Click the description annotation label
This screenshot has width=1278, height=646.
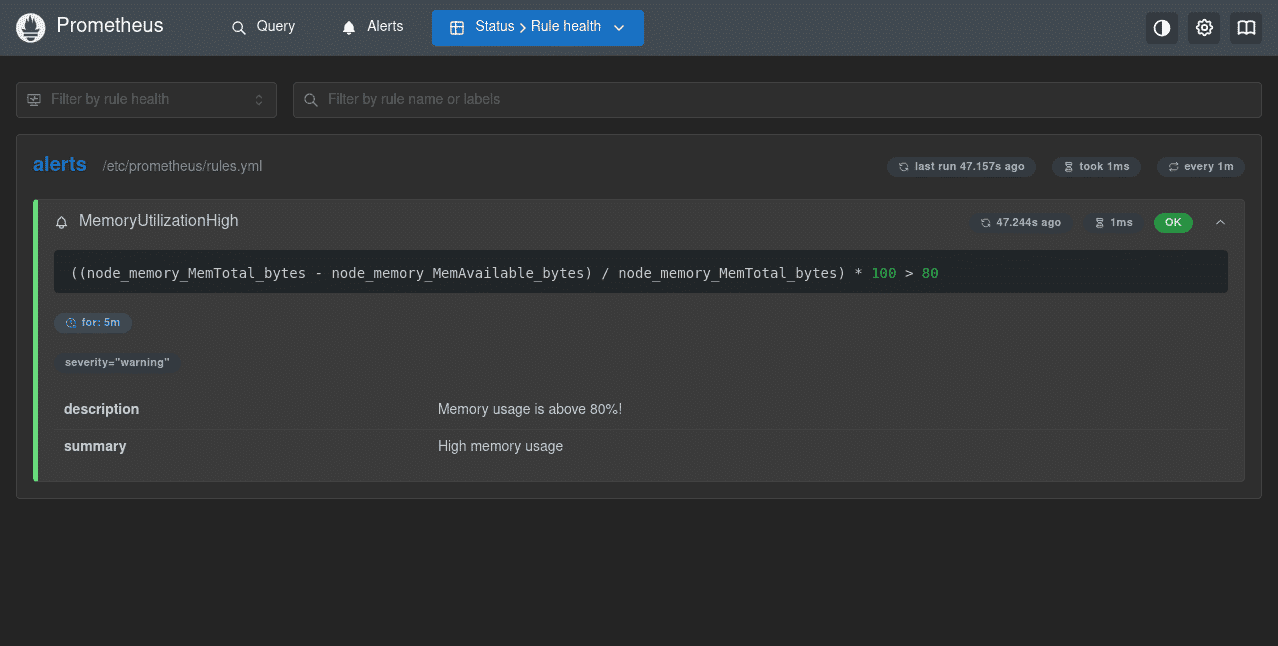[x=101, y=409]
